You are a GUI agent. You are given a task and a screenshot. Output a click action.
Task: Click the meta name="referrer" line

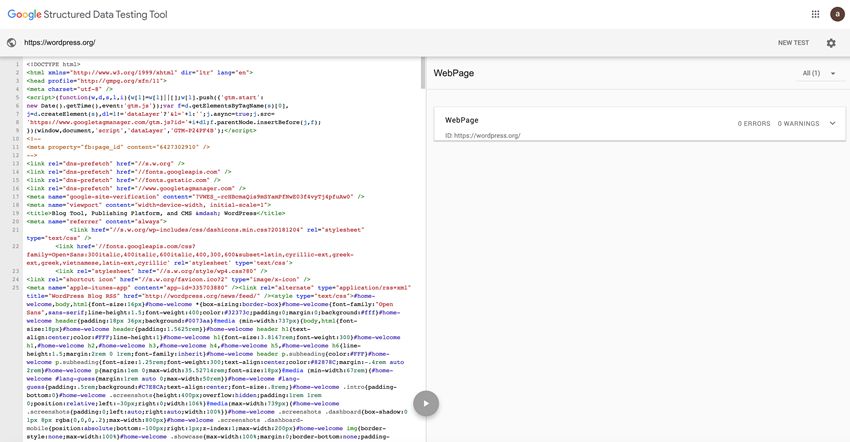96,221
